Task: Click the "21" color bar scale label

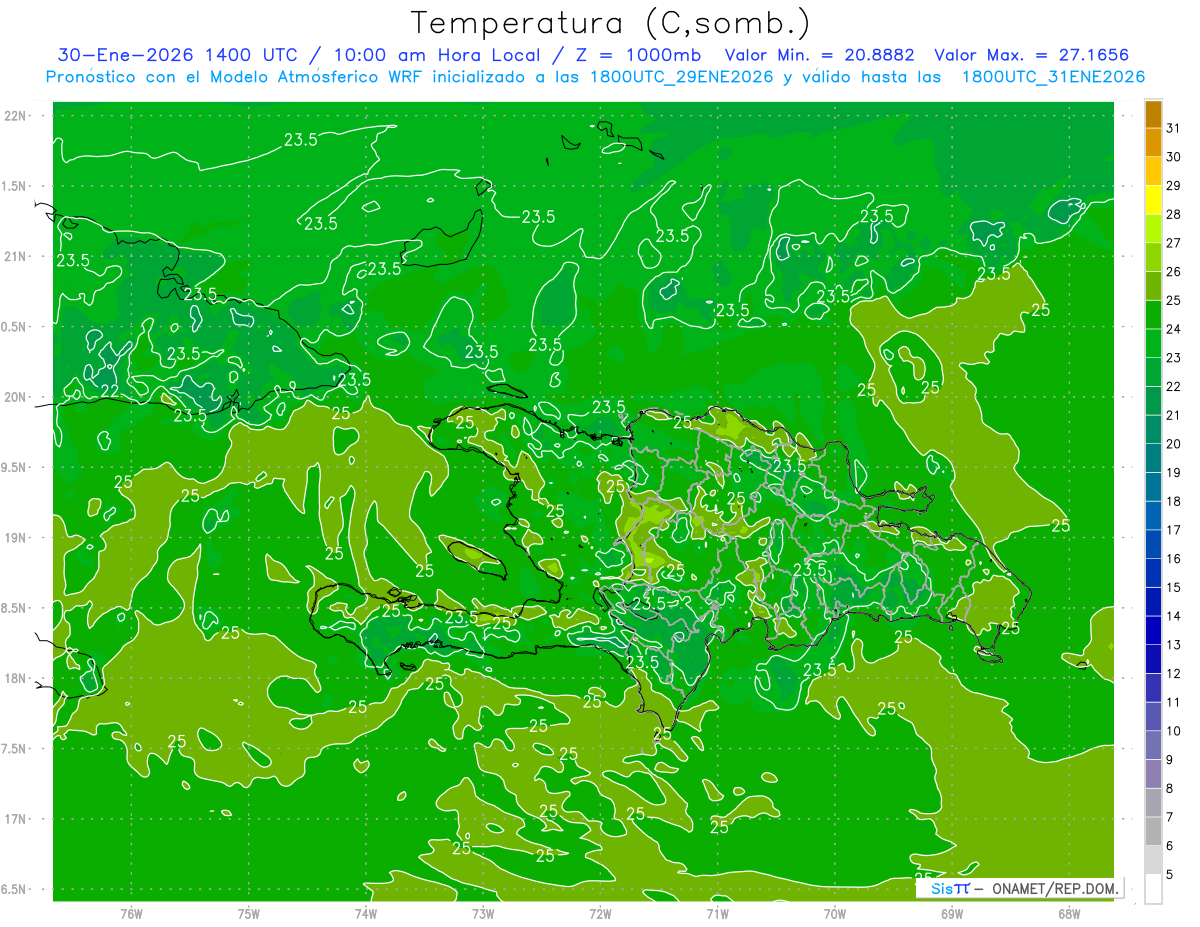Action: click(1173, 415)
